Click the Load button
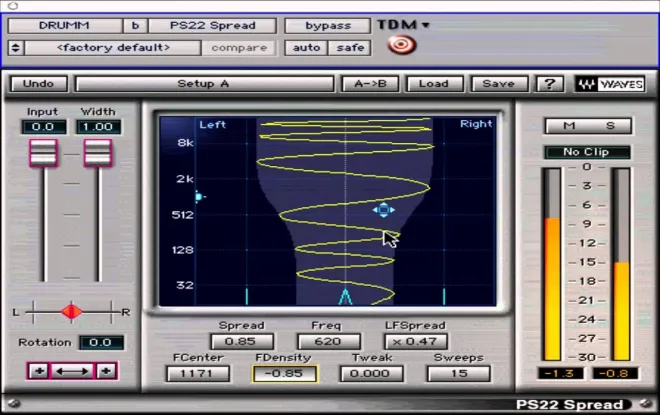Image resolution: width=660 pixels, height=415 pixels. point(434,84)
